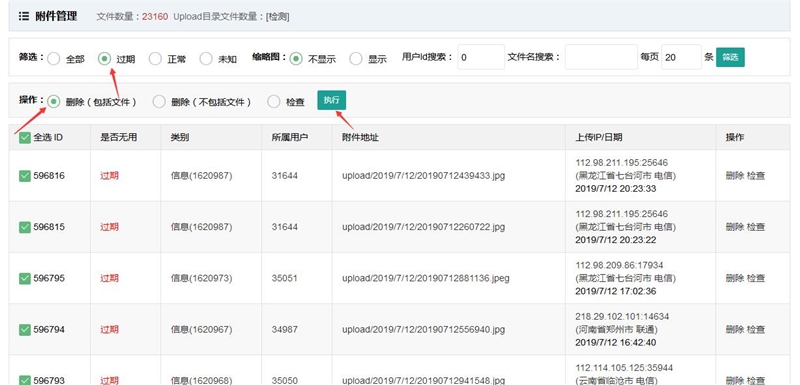Click IP 218.29.102.101:14634
The width and height of the screenshot is (800, 385).
click(622, 317)
